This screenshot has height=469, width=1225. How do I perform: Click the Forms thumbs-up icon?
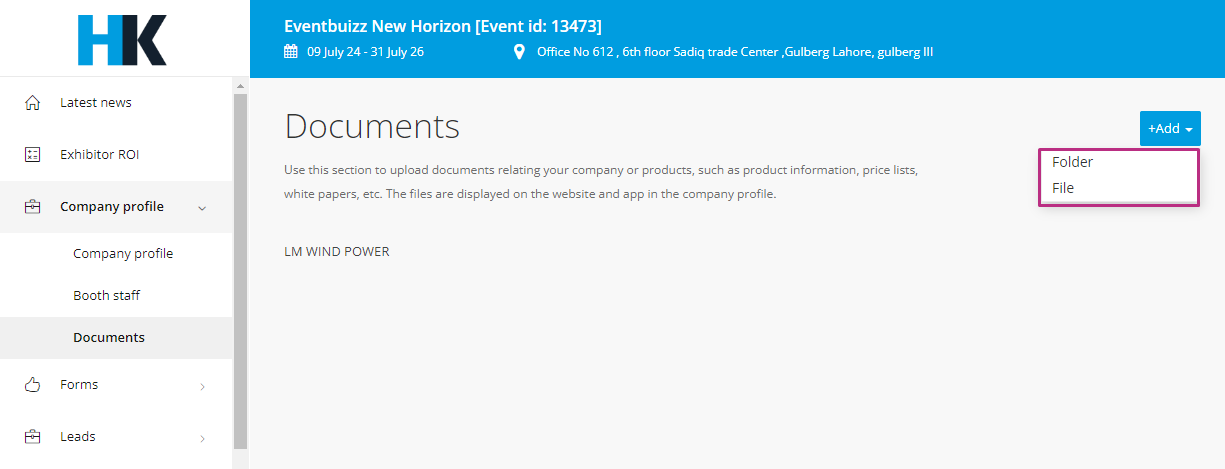32,384
